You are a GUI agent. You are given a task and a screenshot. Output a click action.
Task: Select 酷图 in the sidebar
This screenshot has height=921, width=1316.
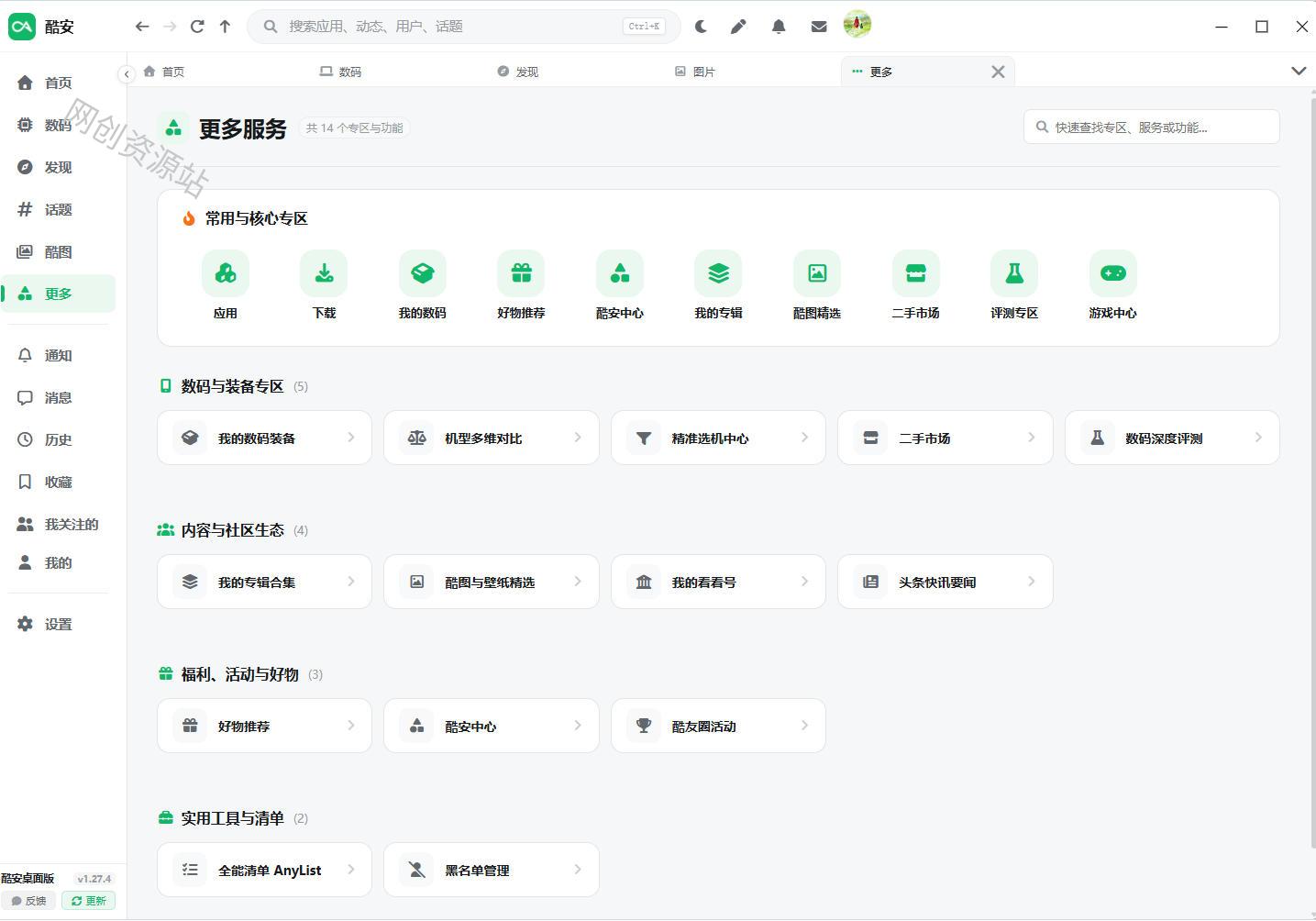(x=58, y=251)
